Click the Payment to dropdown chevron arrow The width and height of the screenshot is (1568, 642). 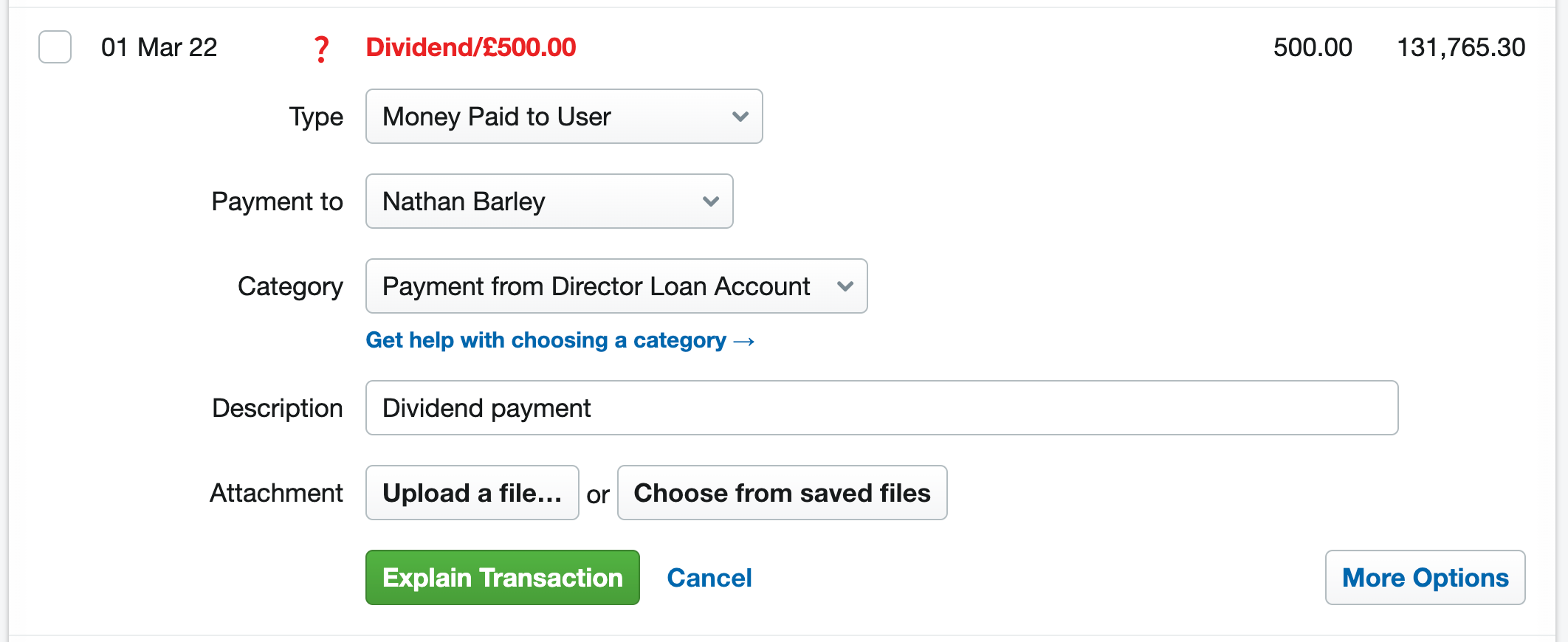pyautogui.click(x=710, y=201)
